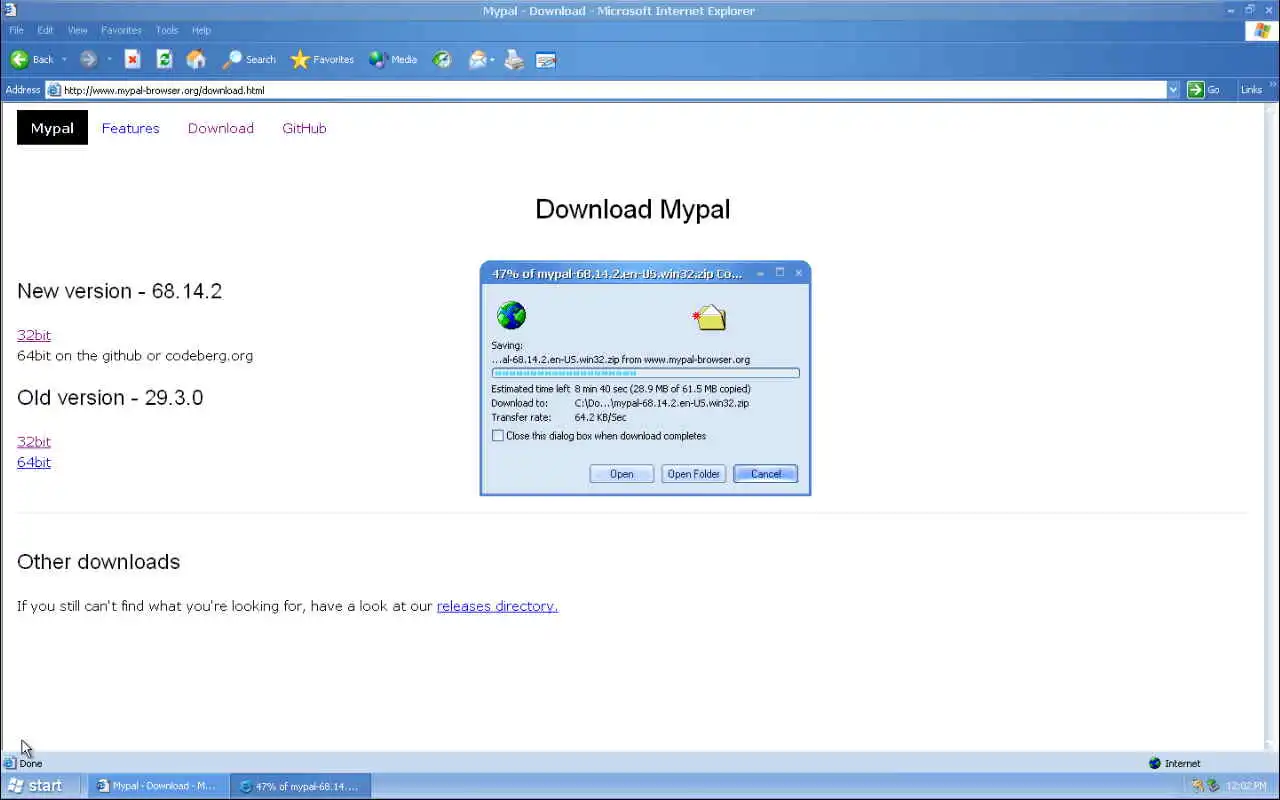The image size is (1280, 800).
Task: Click the taskbar clock
Action: pyautogui.click(x=1246, y=786)
